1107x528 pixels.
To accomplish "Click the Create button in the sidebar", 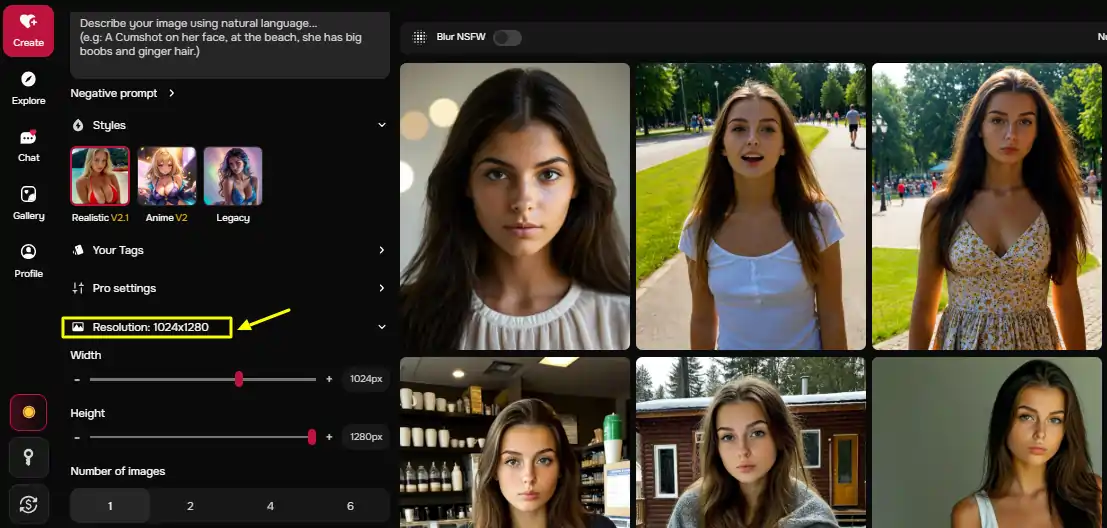I will 28,30.
